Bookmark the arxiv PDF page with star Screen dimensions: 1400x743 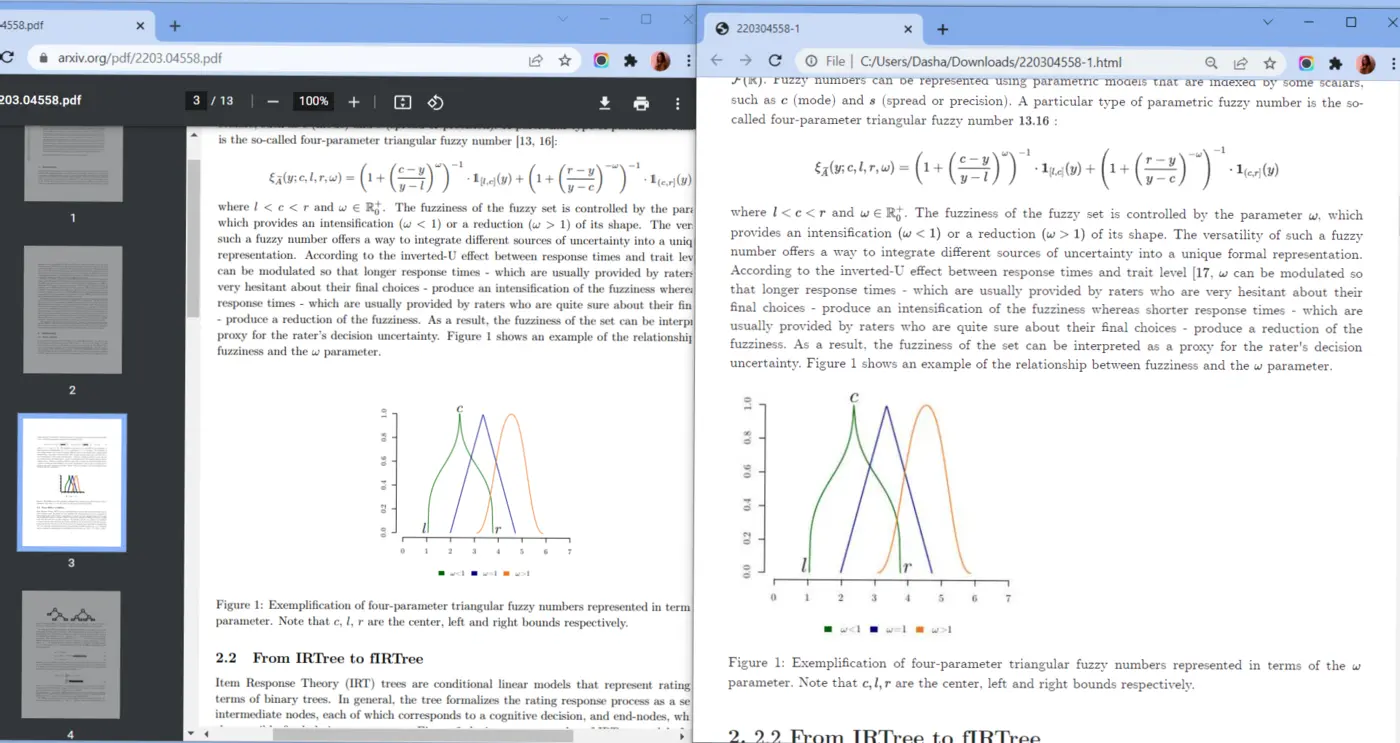coord(565,60)
